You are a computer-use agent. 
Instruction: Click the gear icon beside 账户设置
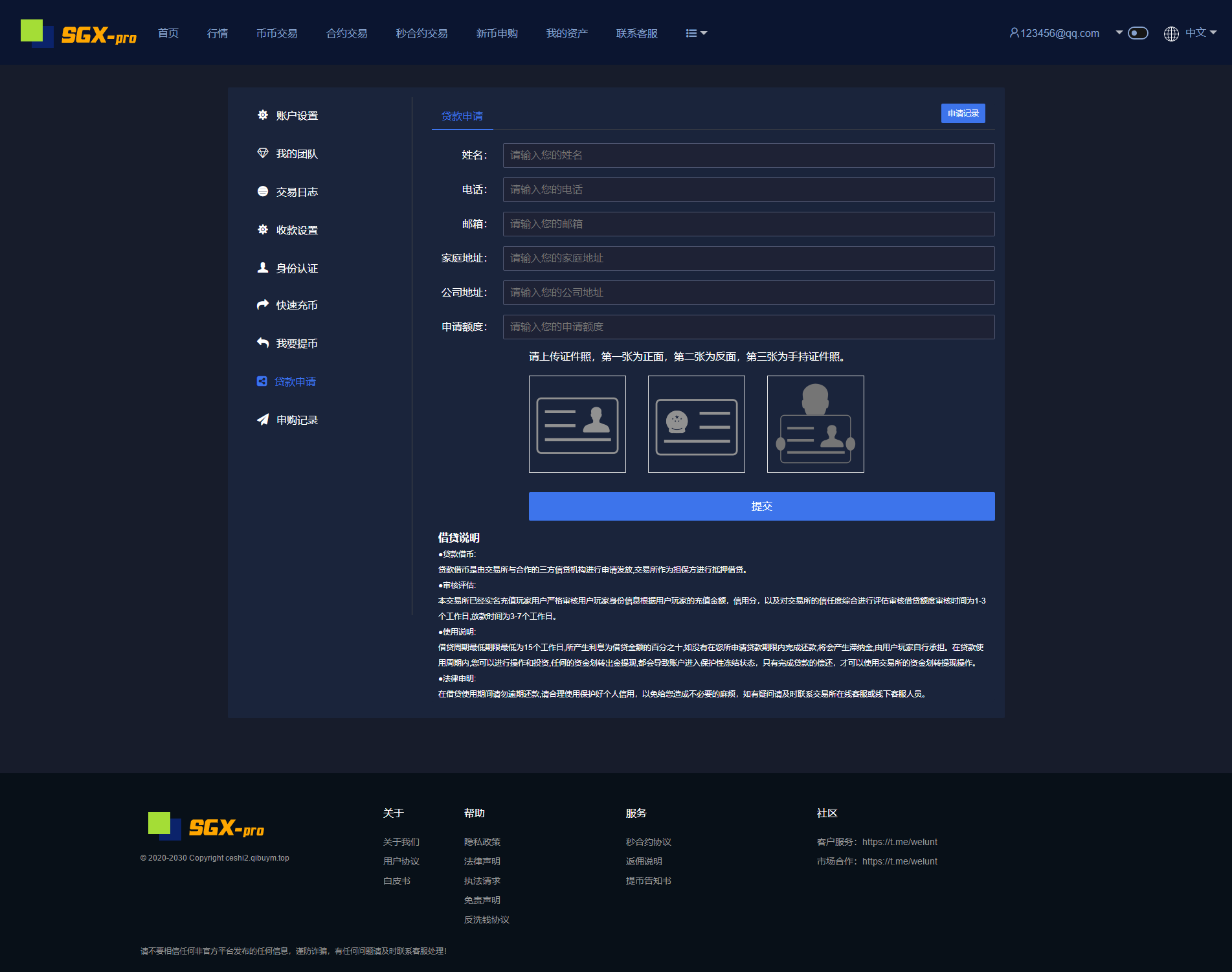pyautogui.click(x=262, y=115)
